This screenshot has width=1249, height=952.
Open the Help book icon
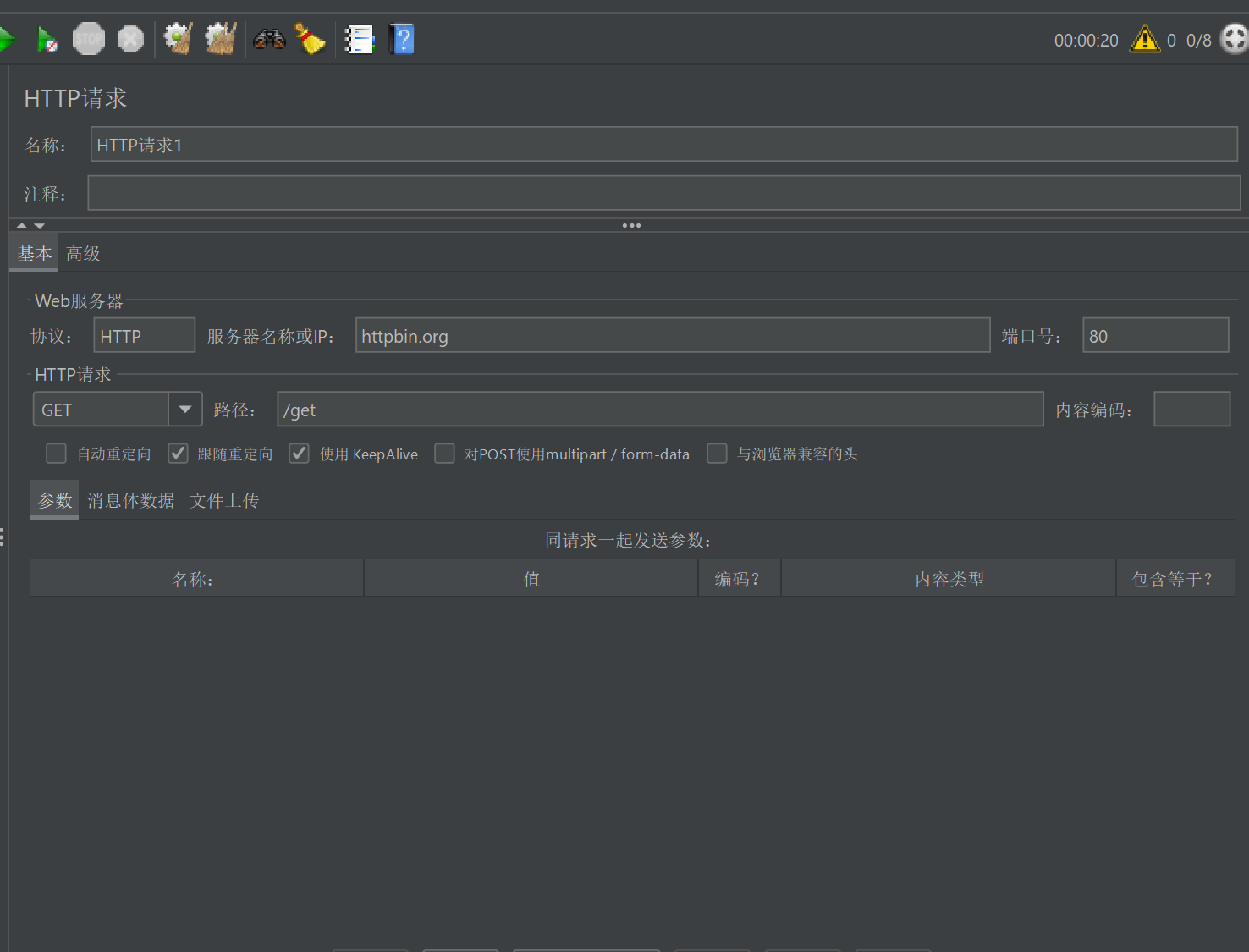[401, 39]
